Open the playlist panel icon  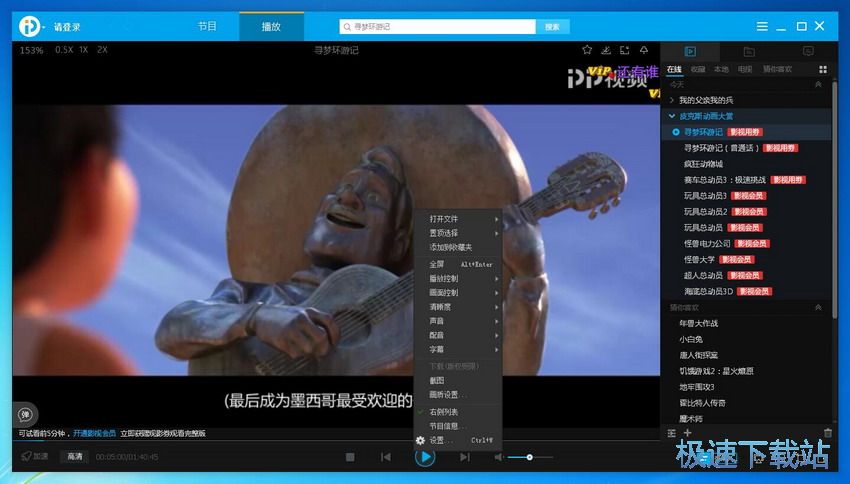(690, 51)
